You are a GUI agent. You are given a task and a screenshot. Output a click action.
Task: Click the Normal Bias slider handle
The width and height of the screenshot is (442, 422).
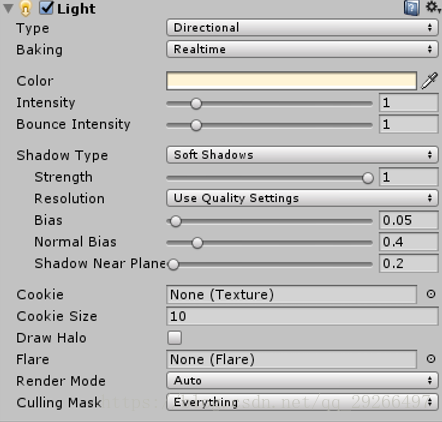click(x=197, y=243)
